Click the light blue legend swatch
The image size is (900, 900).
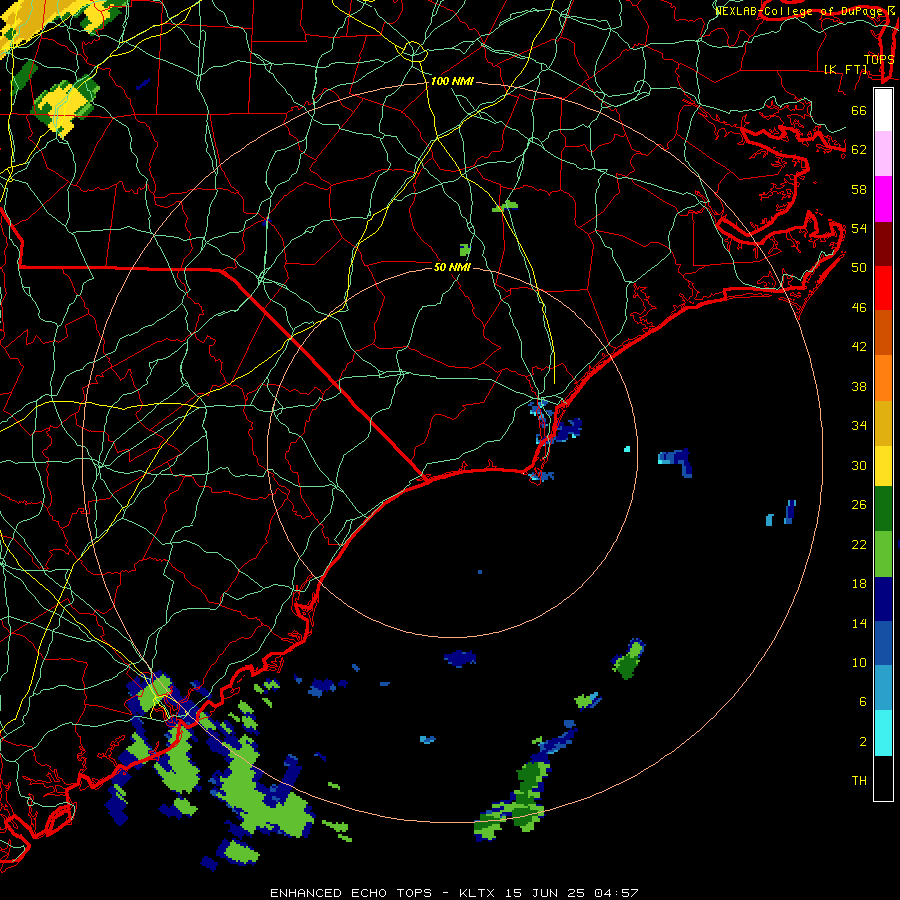(x=883, y=688)
